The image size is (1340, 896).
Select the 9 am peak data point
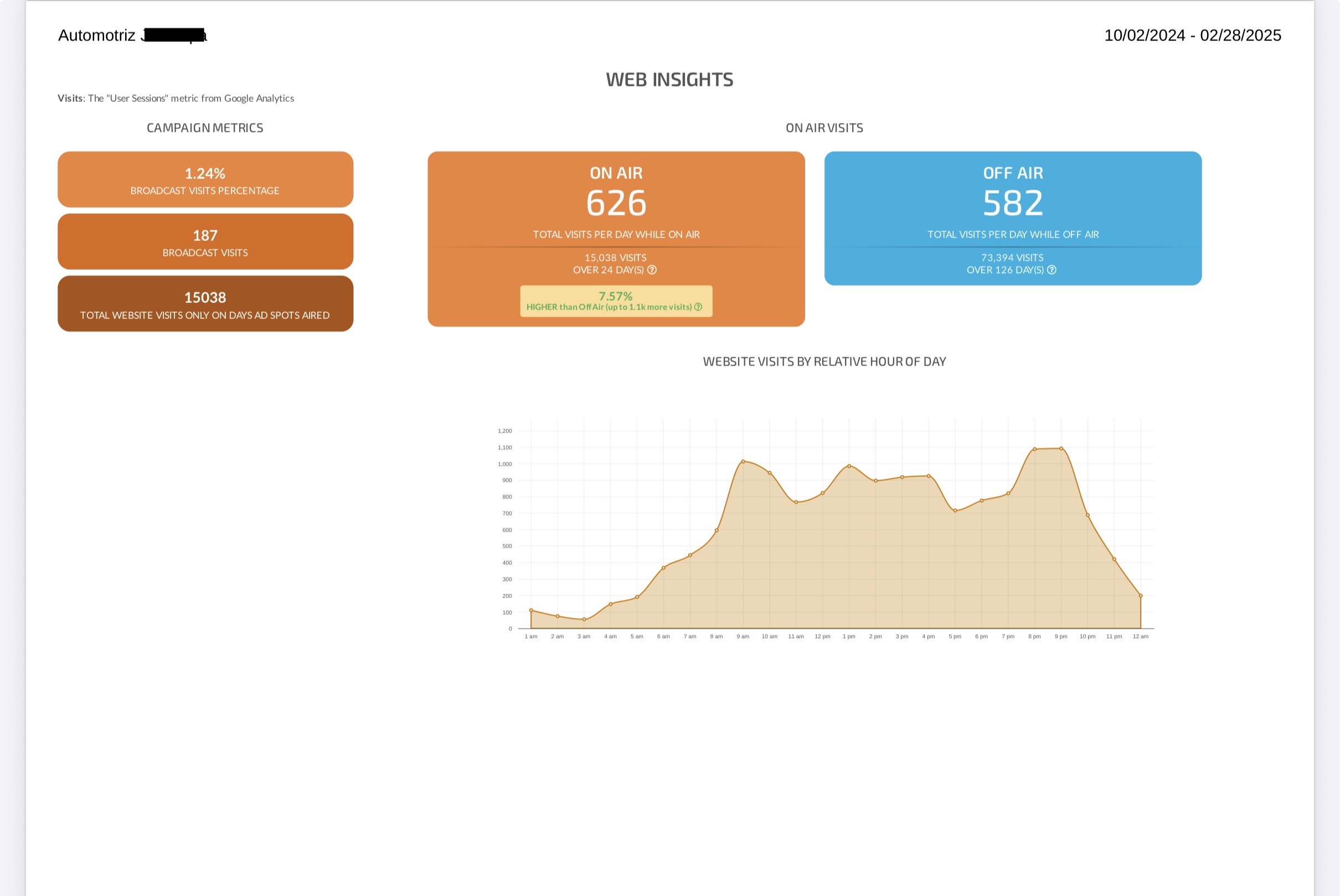[x=743, y=462]
